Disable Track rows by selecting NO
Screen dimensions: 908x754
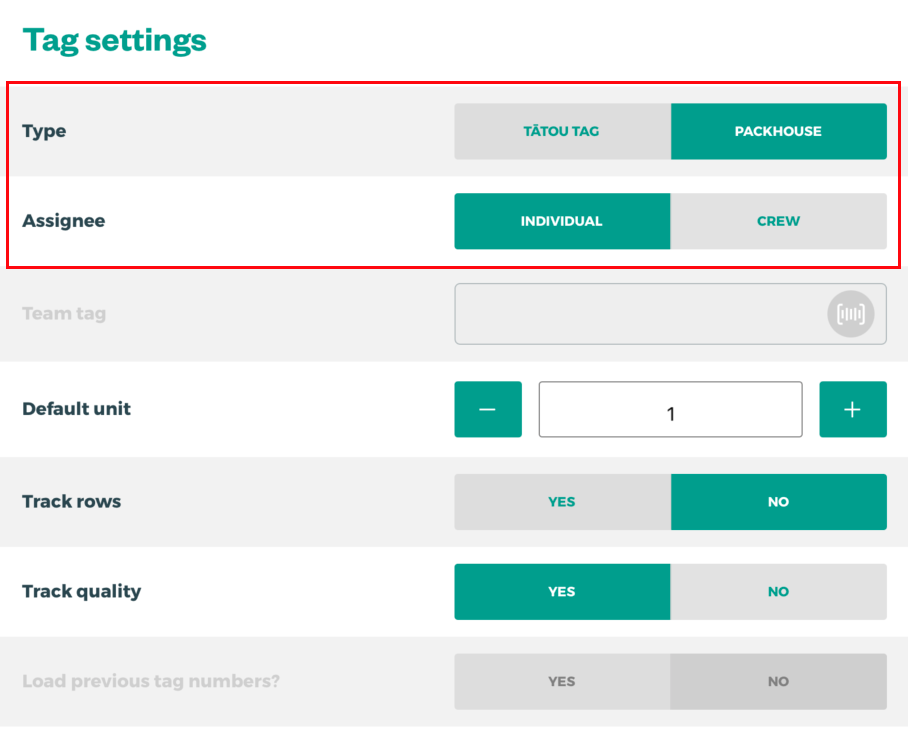779,501
